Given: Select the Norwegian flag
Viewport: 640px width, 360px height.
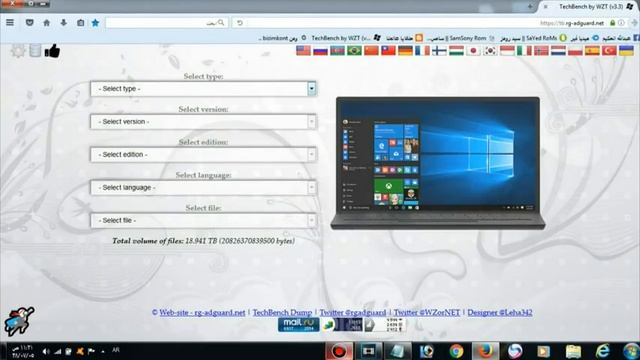Looking at the screenshot, I should click(541, 51).
